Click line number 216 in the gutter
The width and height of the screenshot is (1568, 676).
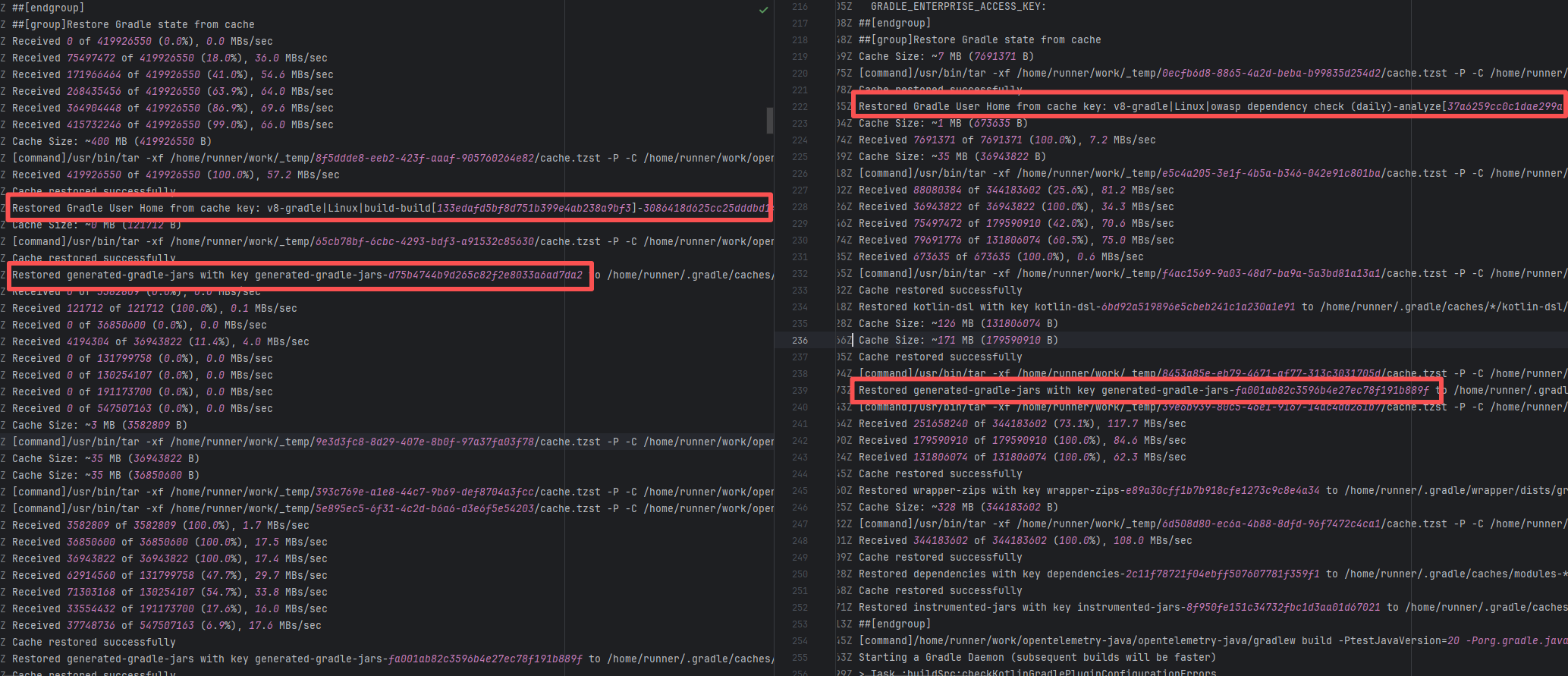click(x=800, y=7)
